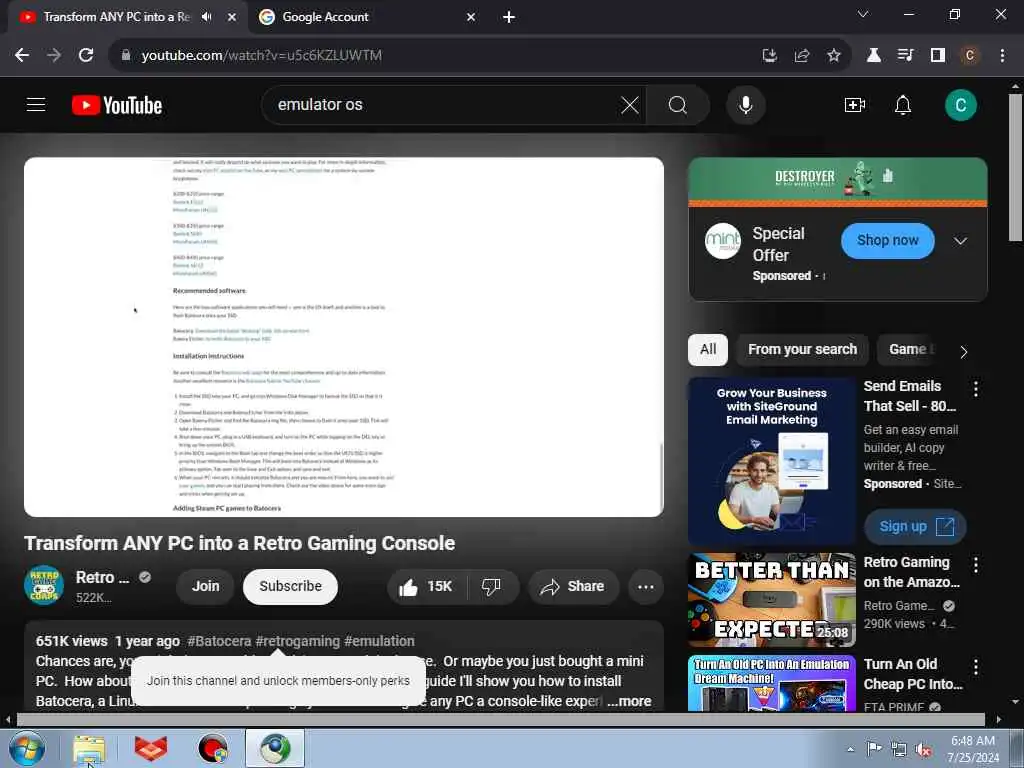The image size is (1024, 768).
Task: Open Better Than Expected video thumbnail
Action: coord(772,600)
